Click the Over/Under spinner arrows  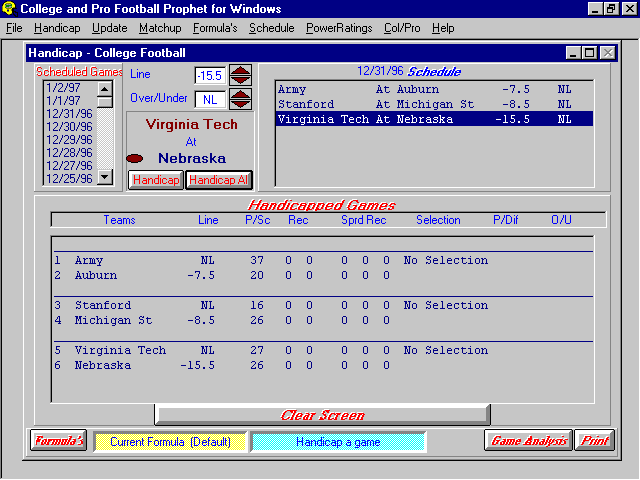pyautogui.click(x=240, y=99)
